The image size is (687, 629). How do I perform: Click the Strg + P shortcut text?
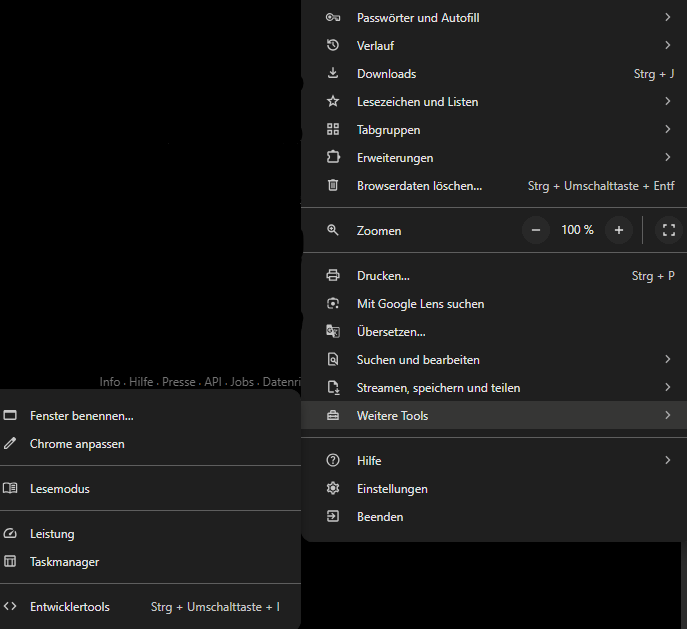653,276
